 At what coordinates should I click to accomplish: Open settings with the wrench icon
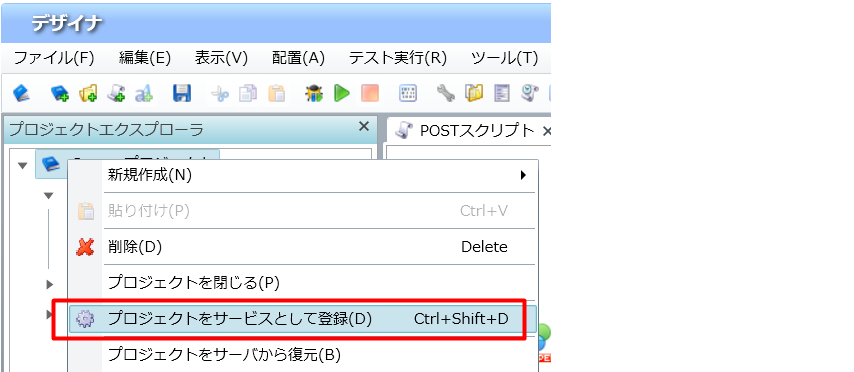click(446, 93)
